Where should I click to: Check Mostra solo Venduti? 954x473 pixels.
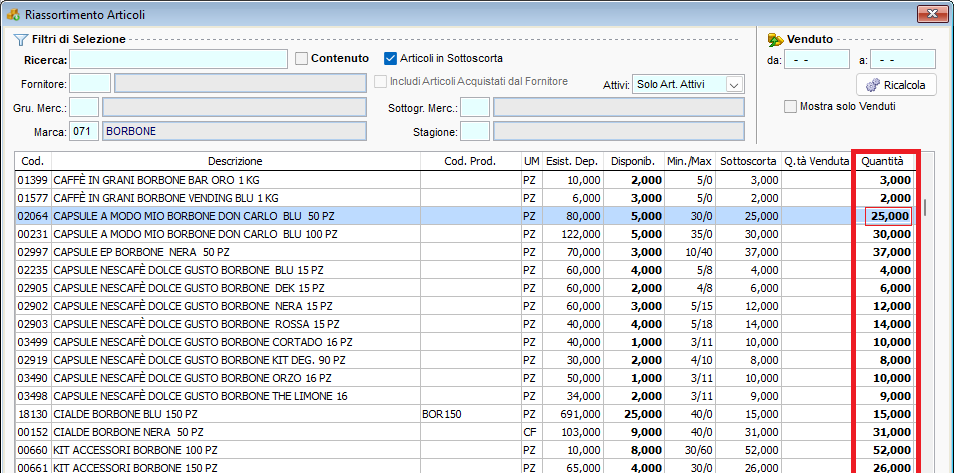click(790, 107)
